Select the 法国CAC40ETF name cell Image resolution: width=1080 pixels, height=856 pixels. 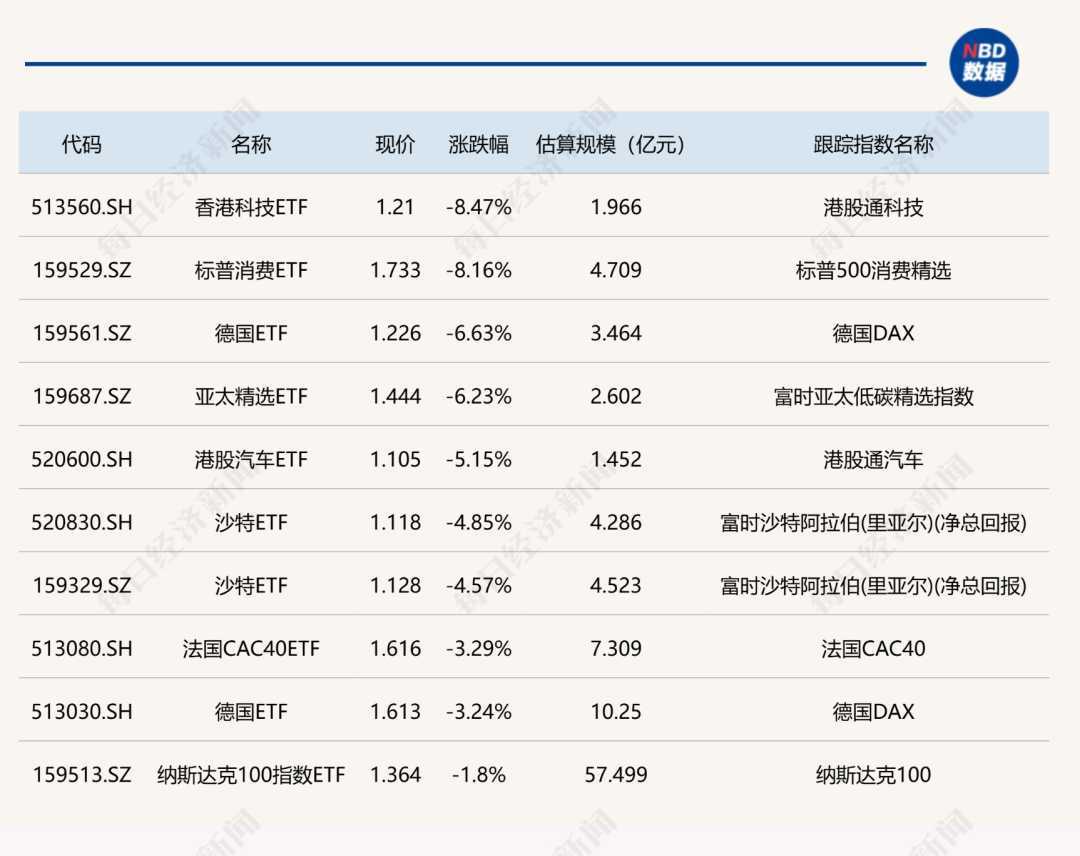[251, 649]
